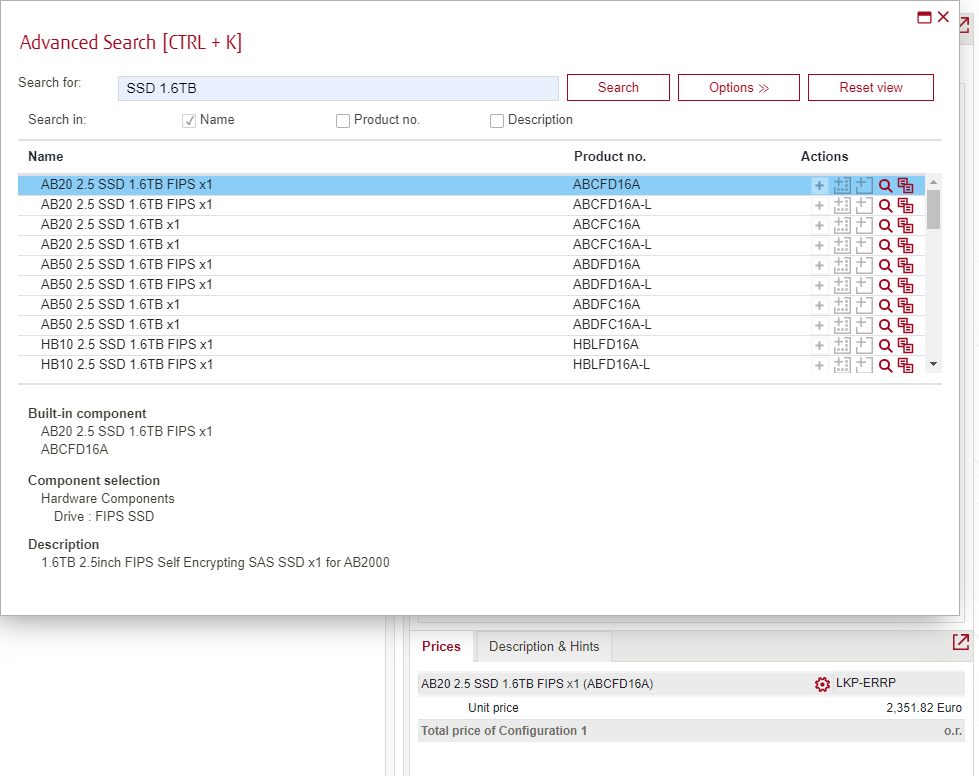
Task: Select row with product no. ABDFC16A-L
Action: click(x=471, y=325)
